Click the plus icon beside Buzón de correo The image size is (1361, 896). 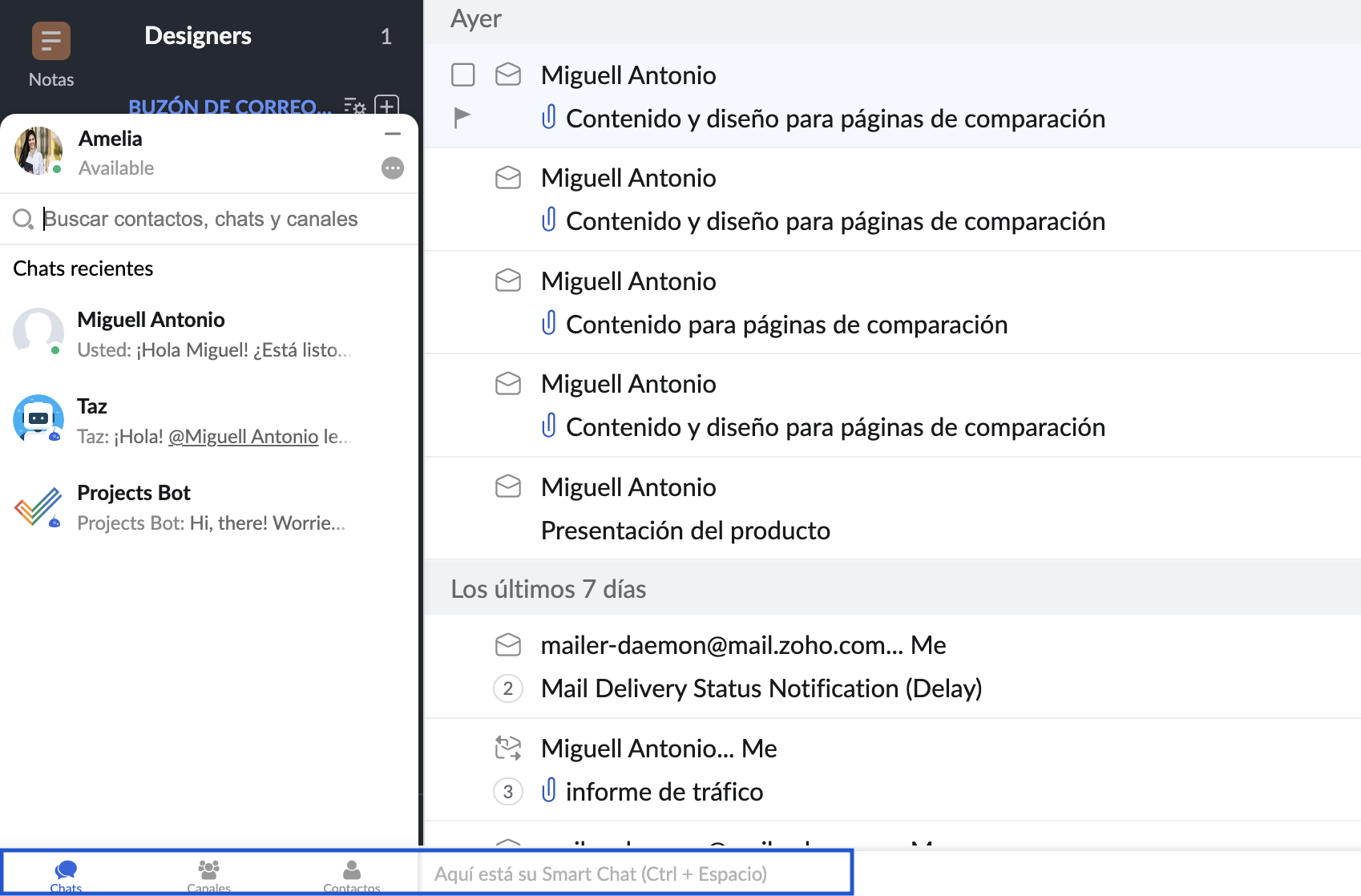click(x=387, y=107)
